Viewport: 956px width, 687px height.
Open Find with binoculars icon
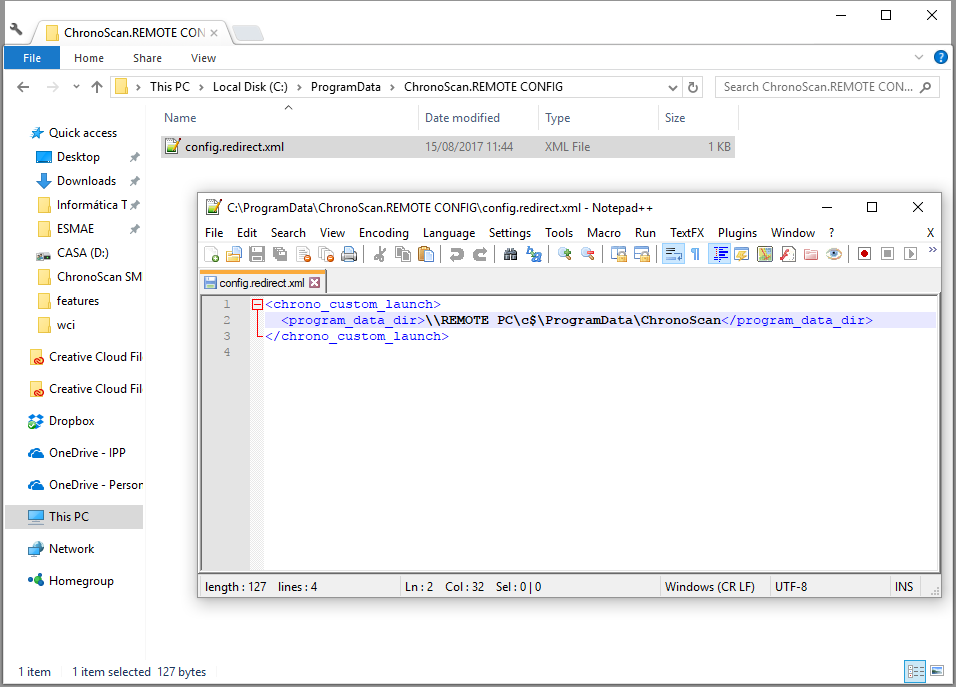click(x=510, y=254)
